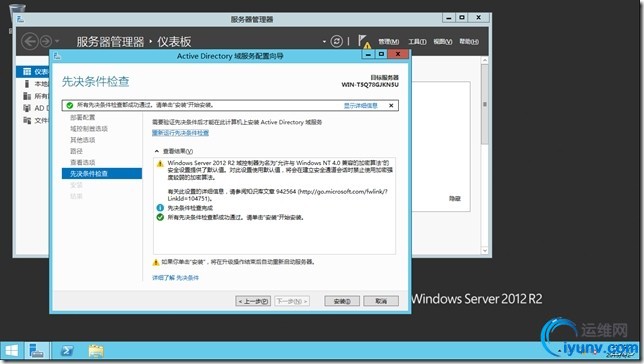644x364 pixels.
Task: Open Server Manager from the taskbar
Action: pyautogui.click(x=37, y=351)
